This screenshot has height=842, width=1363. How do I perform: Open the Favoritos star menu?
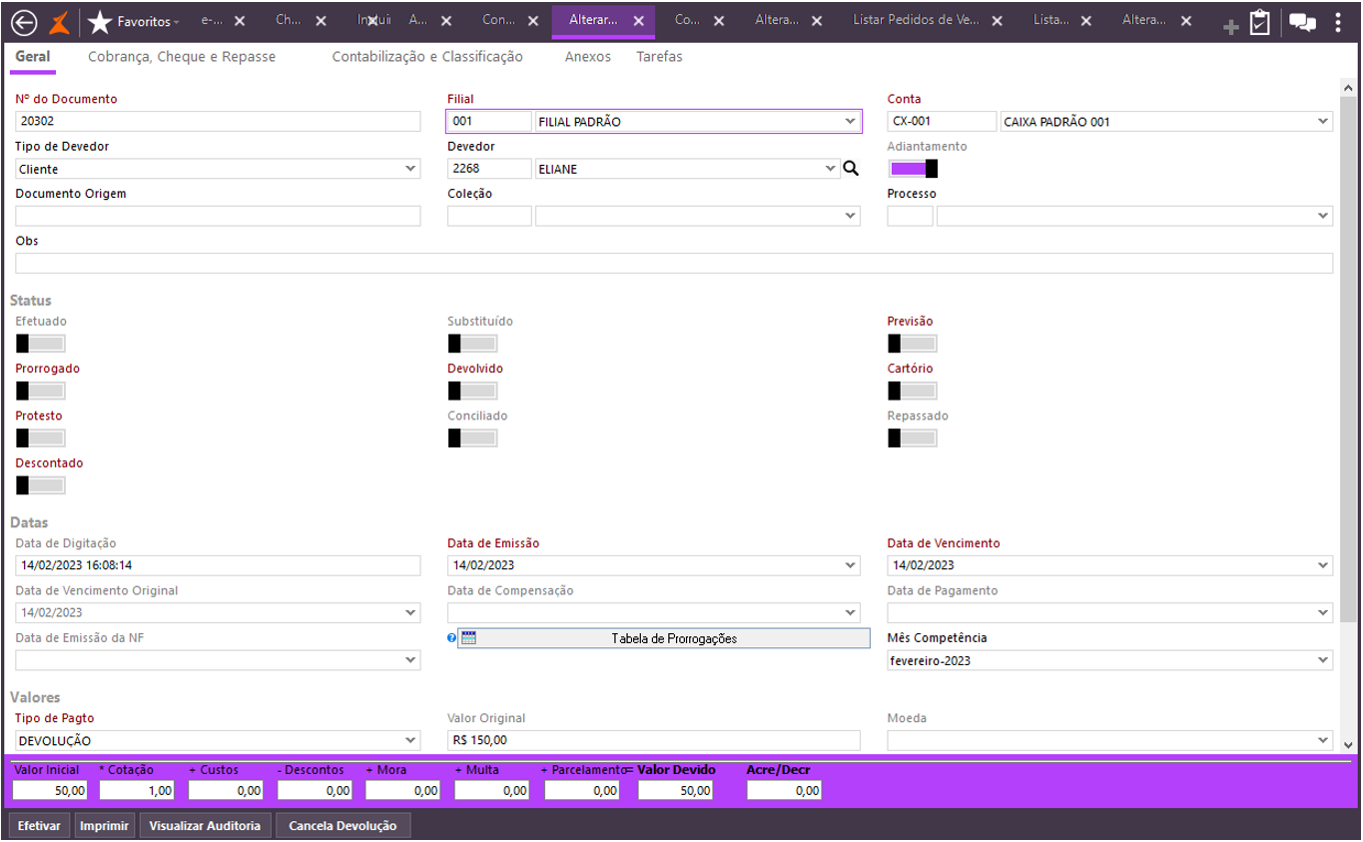pos(134,21)
